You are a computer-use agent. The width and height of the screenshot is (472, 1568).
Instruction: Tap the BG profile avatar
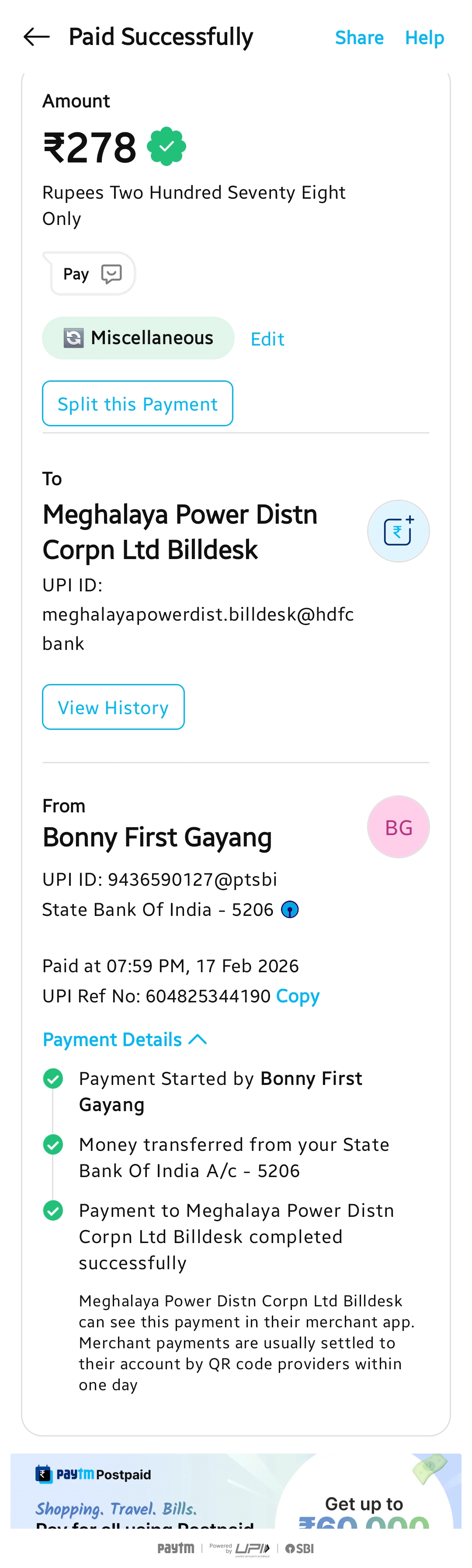pyautogui.click(x=398, y=827)
